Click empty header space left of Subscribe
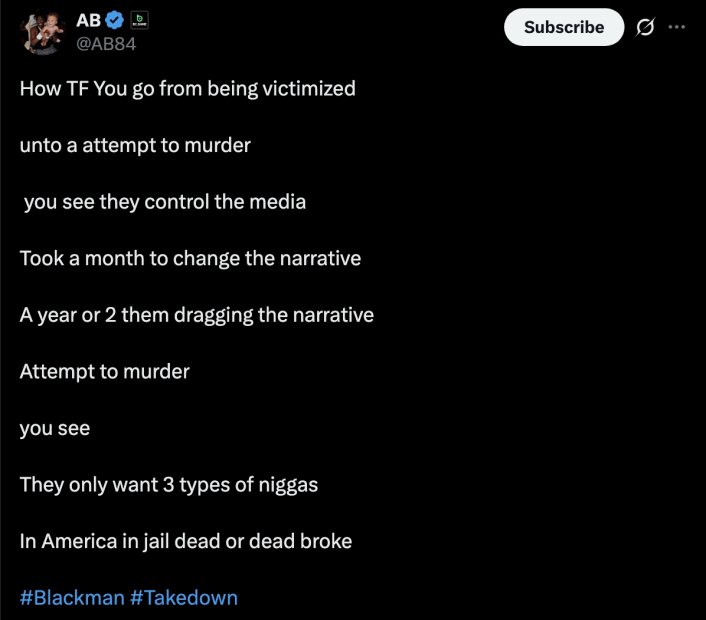The height and width of the screenshot is (620, 706). point(324,27)
